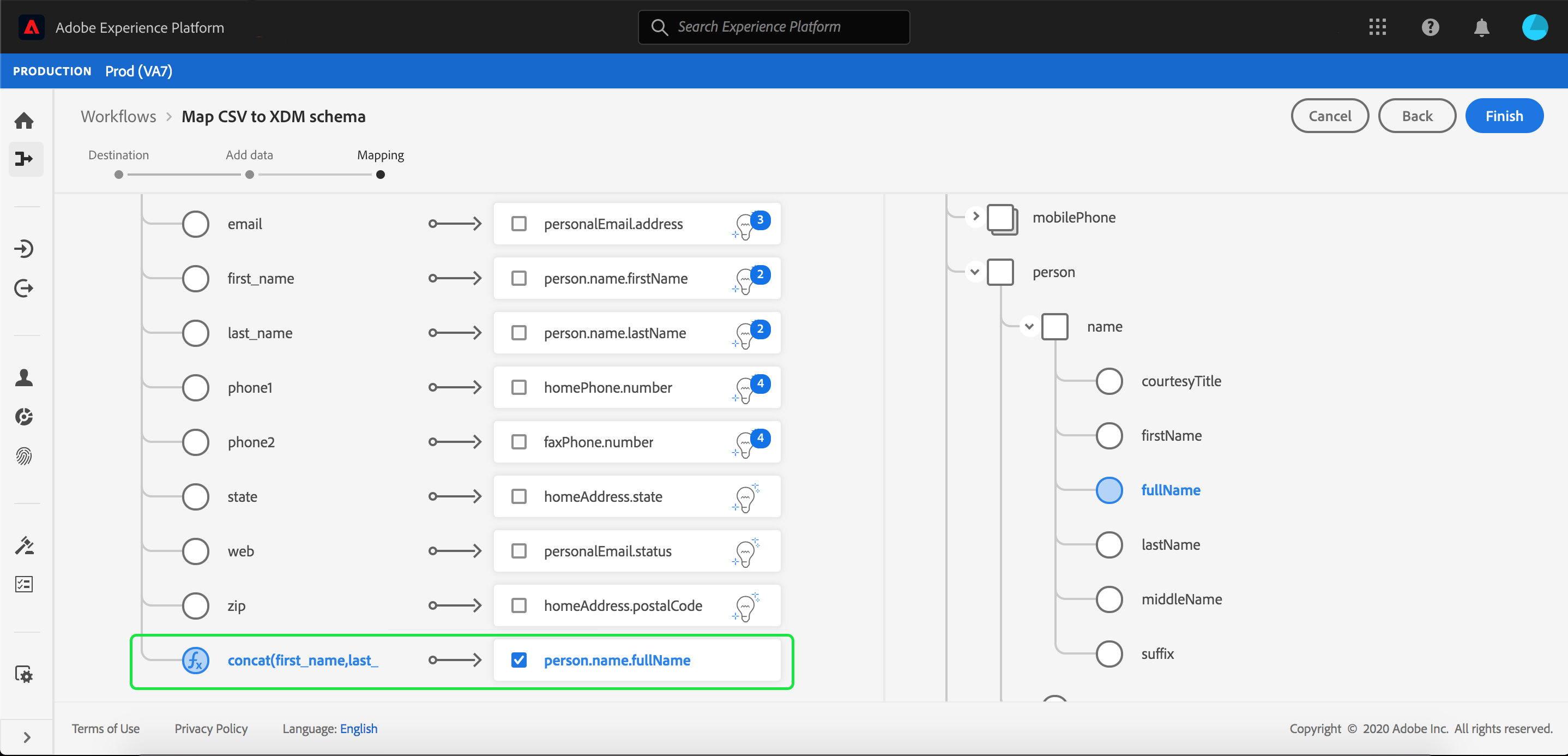This screenshot has width=1568, height=756.
Task: Collapse the person node
Action: [974, 272]
